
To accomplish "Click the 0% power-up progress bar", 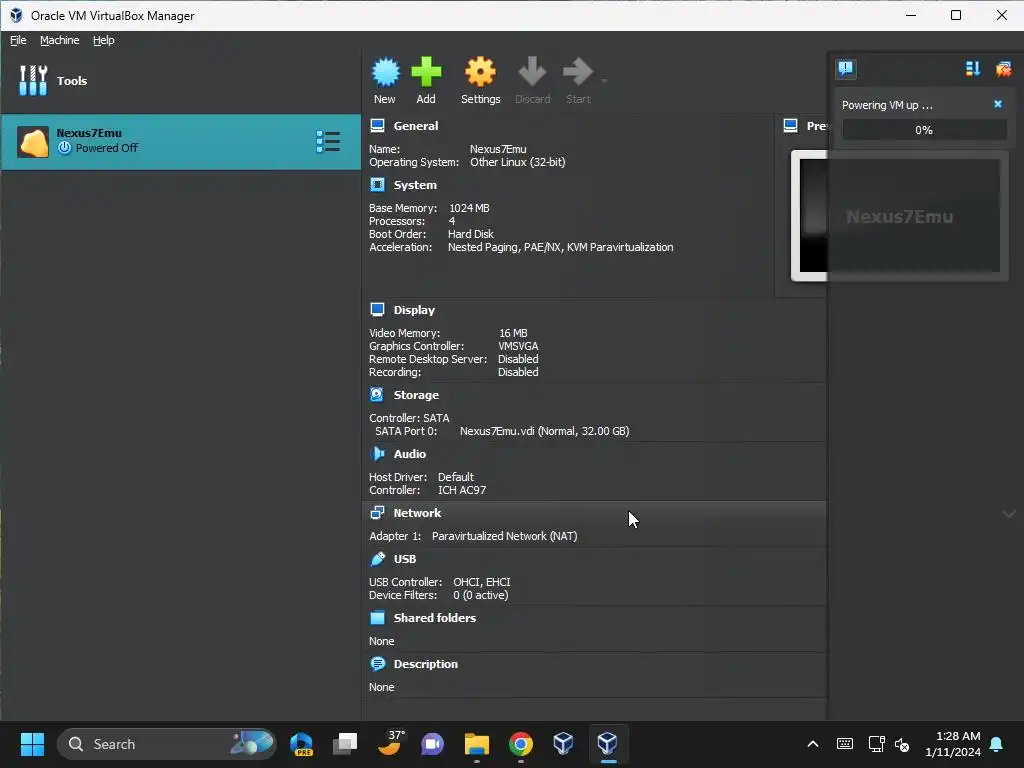I will coord(924,130).
